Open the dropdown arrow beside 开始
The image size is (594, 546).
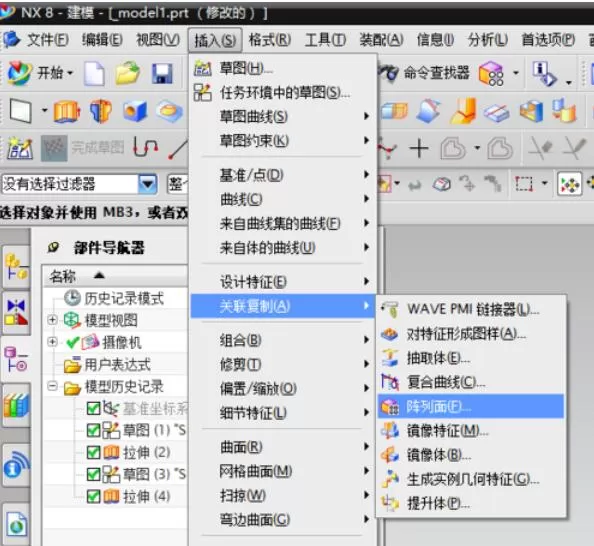pos(70,72)
